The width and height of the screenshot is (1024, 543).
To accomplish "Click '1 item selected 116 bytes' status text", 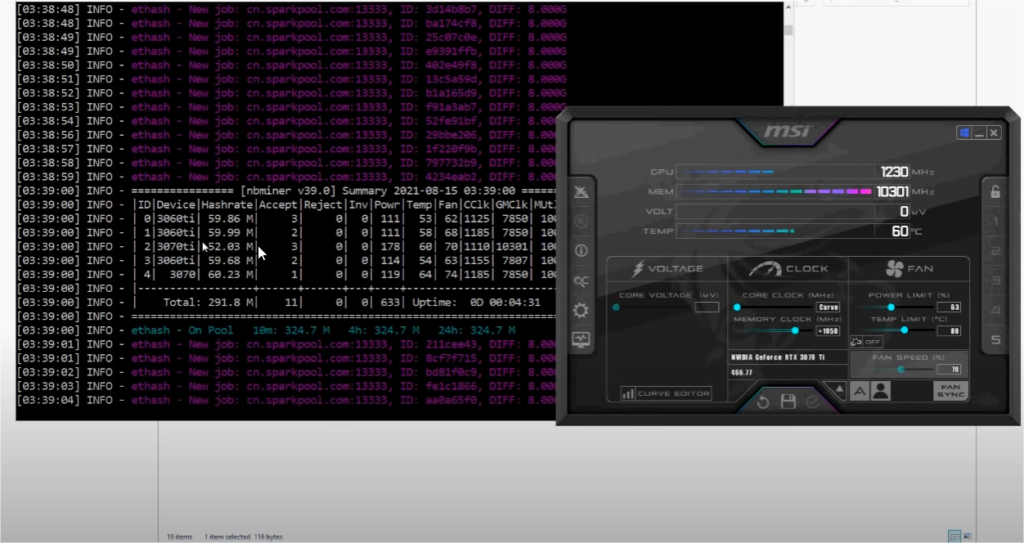I will point(244,536).
